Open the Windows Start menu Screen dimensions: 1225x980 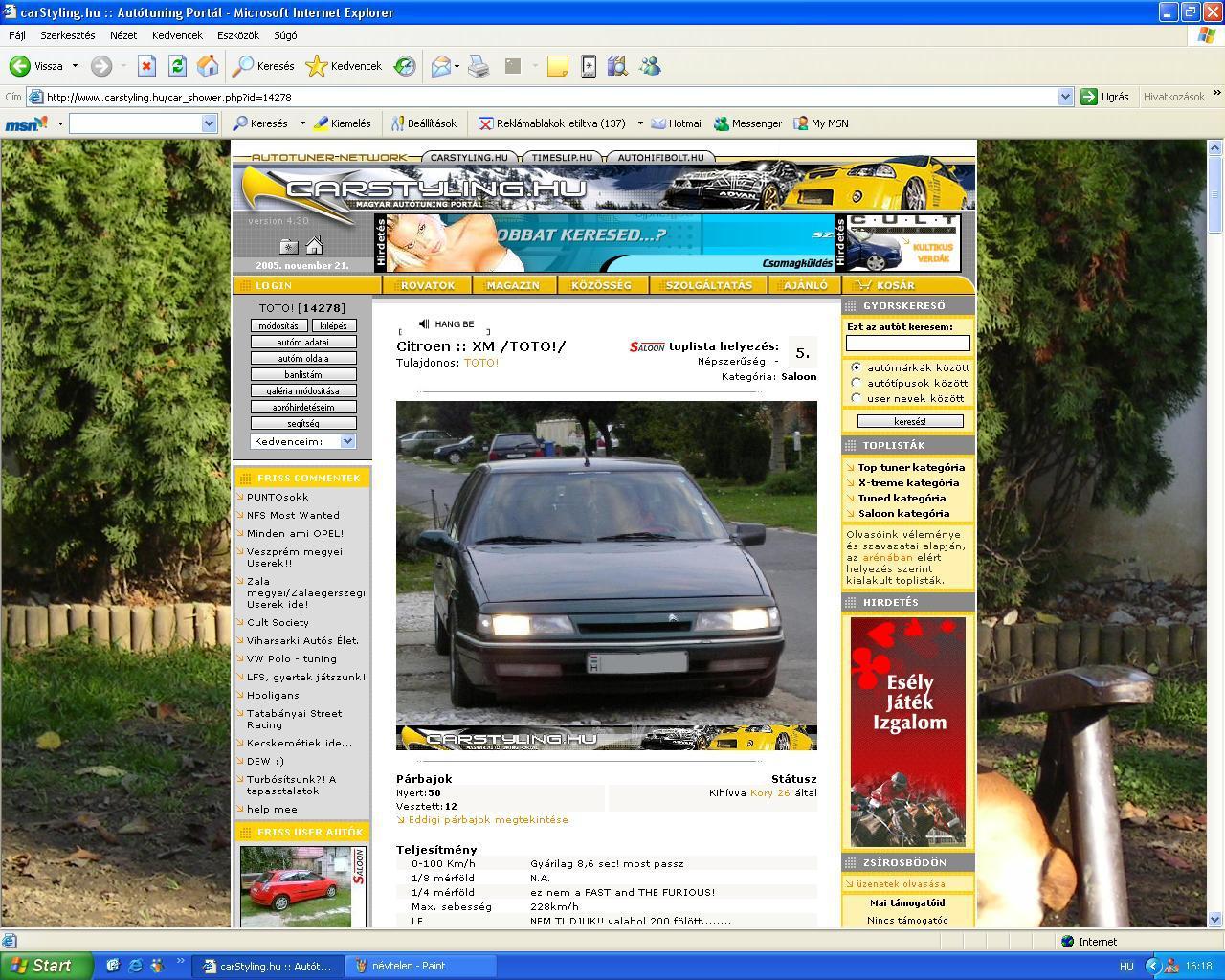46,966
